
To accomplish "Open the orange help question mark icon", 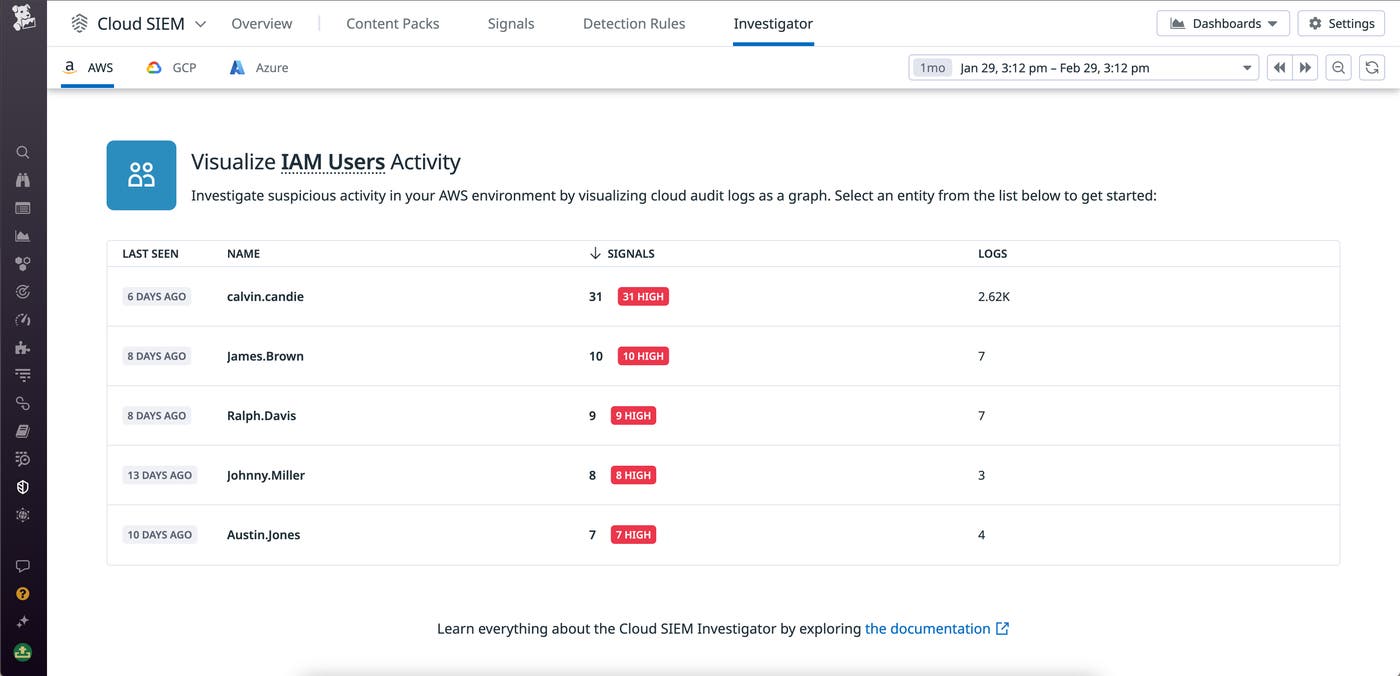I will click(23, 594).
